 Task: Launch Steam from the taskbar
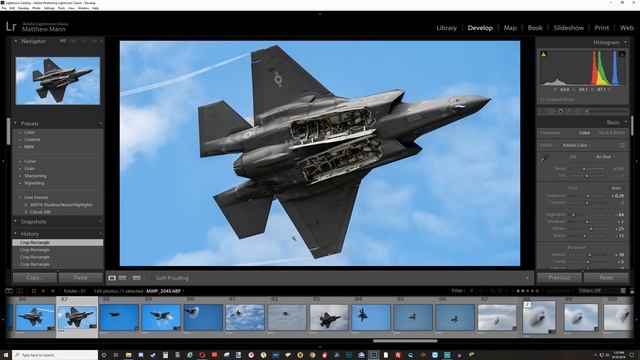coord(153,355)
